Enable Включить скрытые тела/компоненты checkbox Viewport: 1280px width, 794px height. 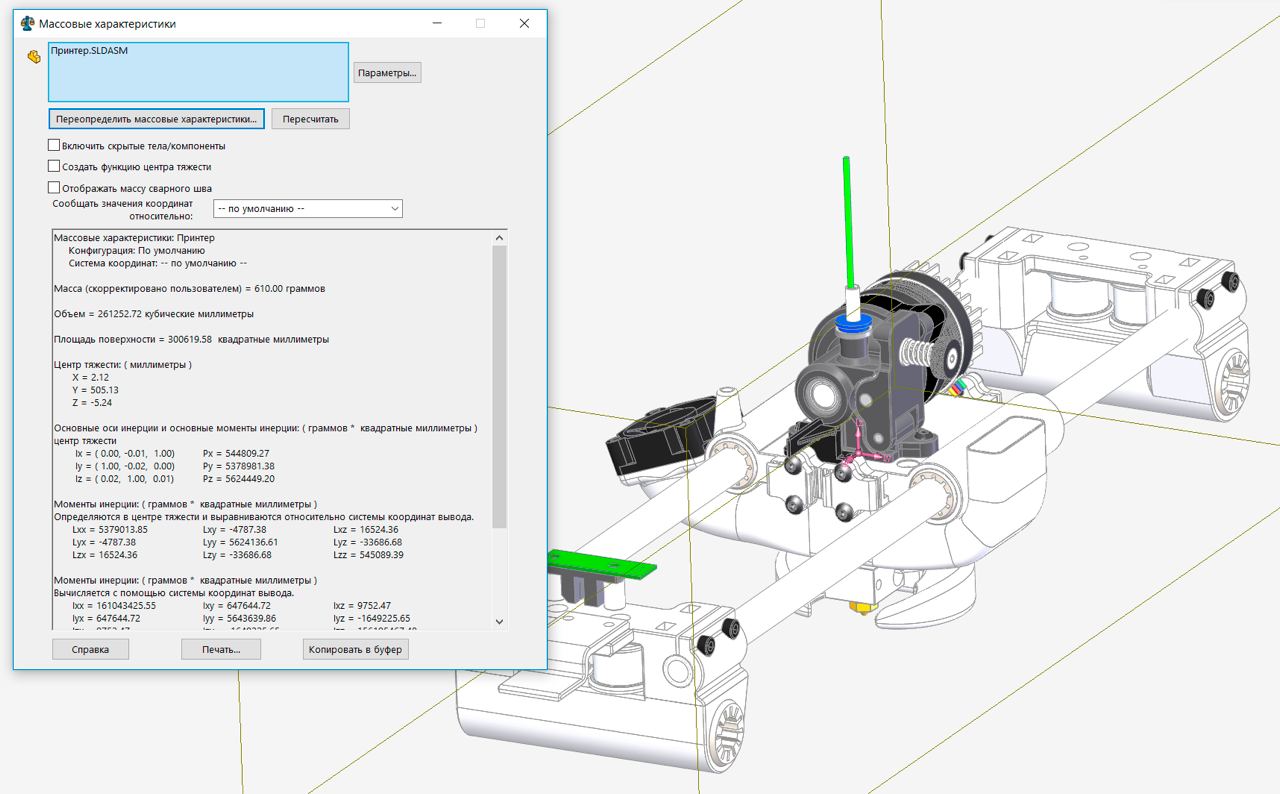click(x=54, y=146)
